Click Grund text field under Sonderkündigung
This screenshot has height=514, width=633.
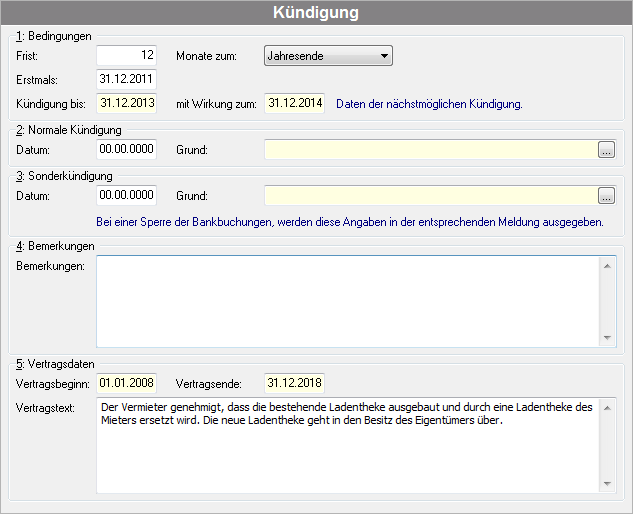coord(430,195)
